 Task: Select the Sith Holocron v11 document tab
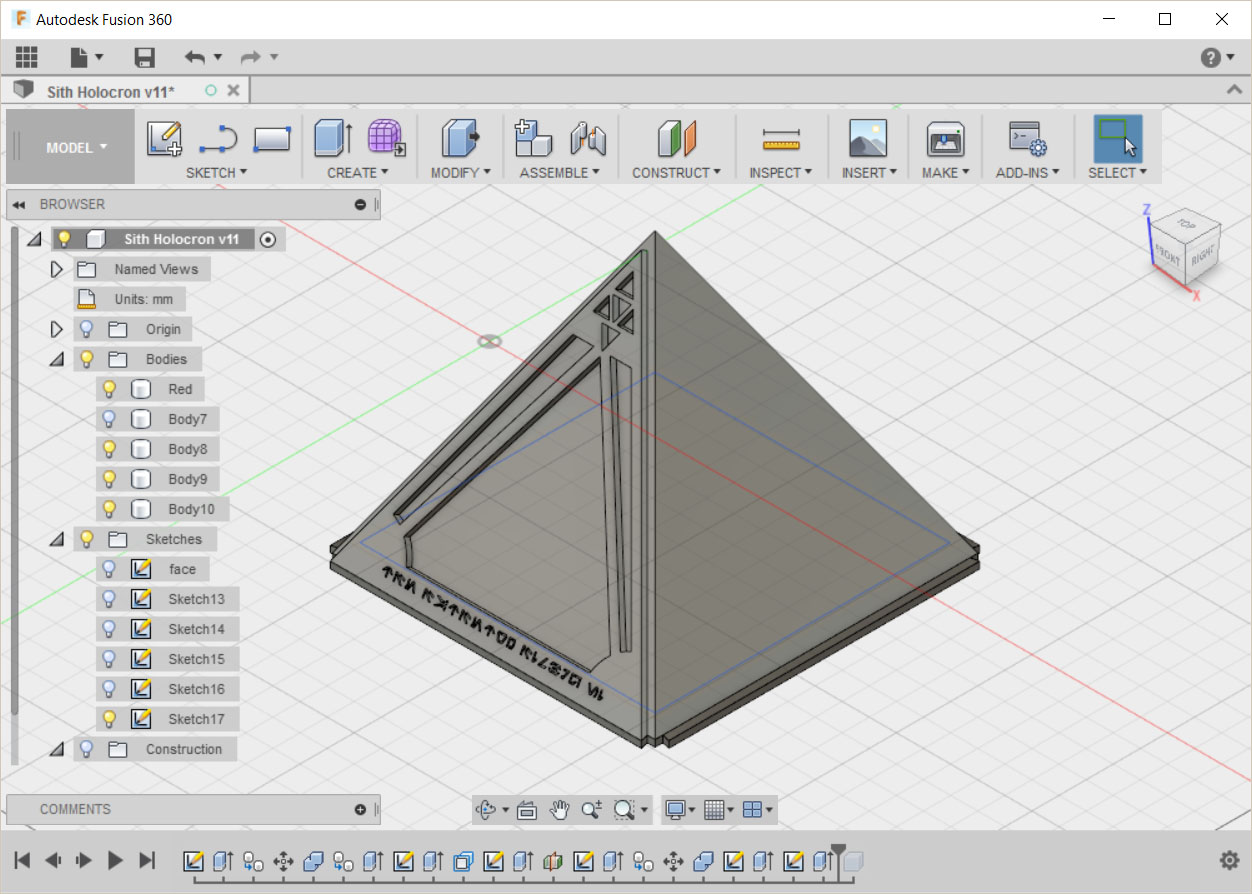tap(110, 91)
